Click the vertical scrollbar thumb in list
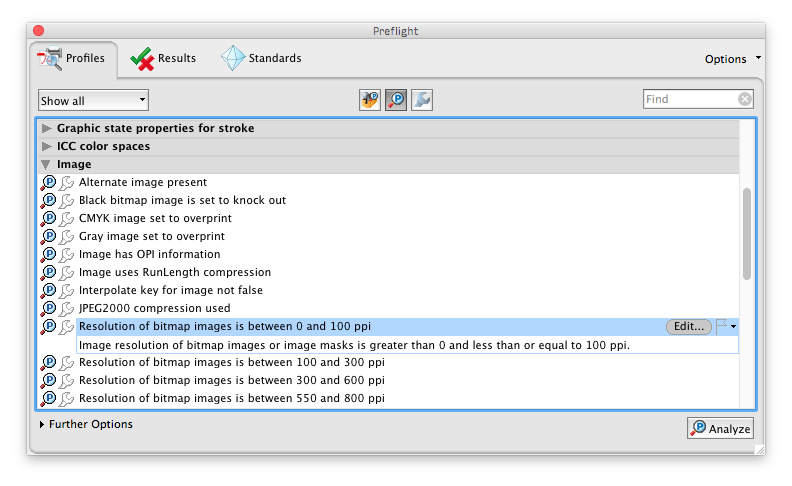The image size is (792, 486). 747,233
